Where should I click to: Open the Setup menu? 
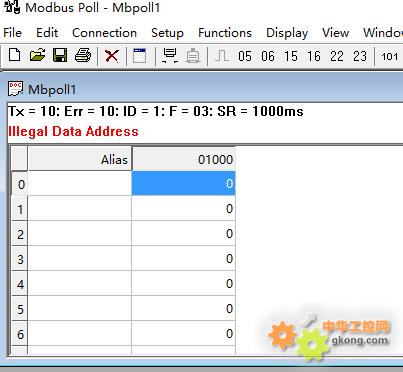pos(167,33)
